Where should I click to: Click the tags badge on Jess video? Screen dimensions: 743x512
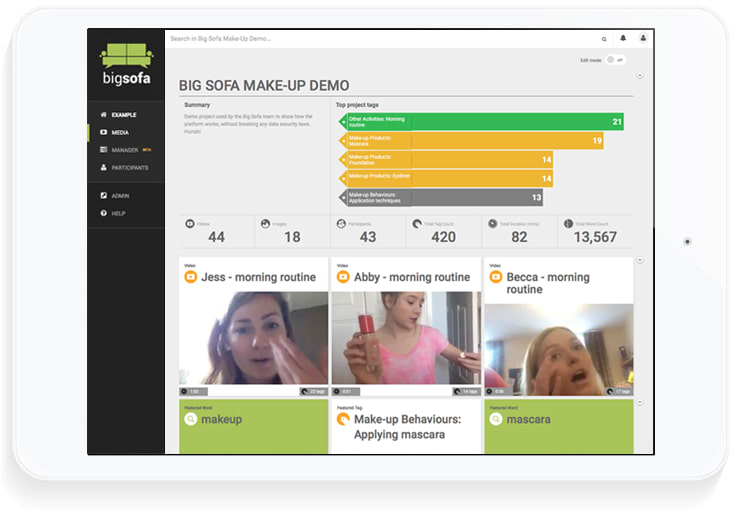(x=314, y=392)
